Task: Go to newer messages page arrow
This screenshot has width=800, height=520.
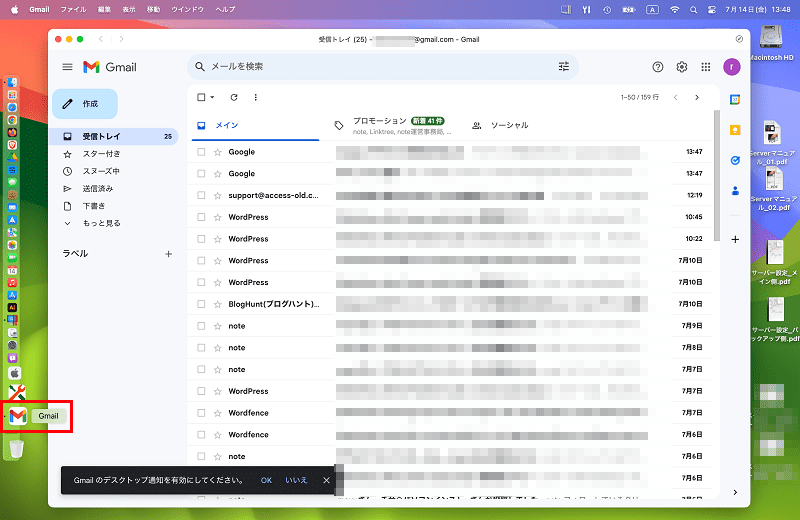Action: 676,97
